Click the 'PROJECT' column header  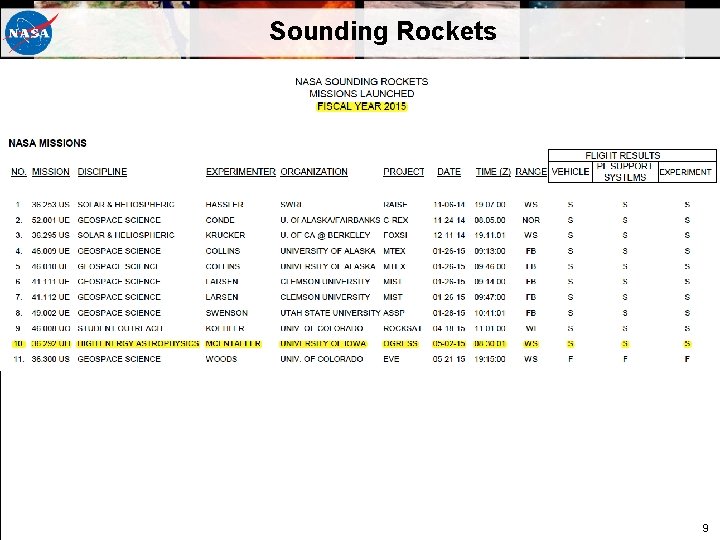coord(404,172)
